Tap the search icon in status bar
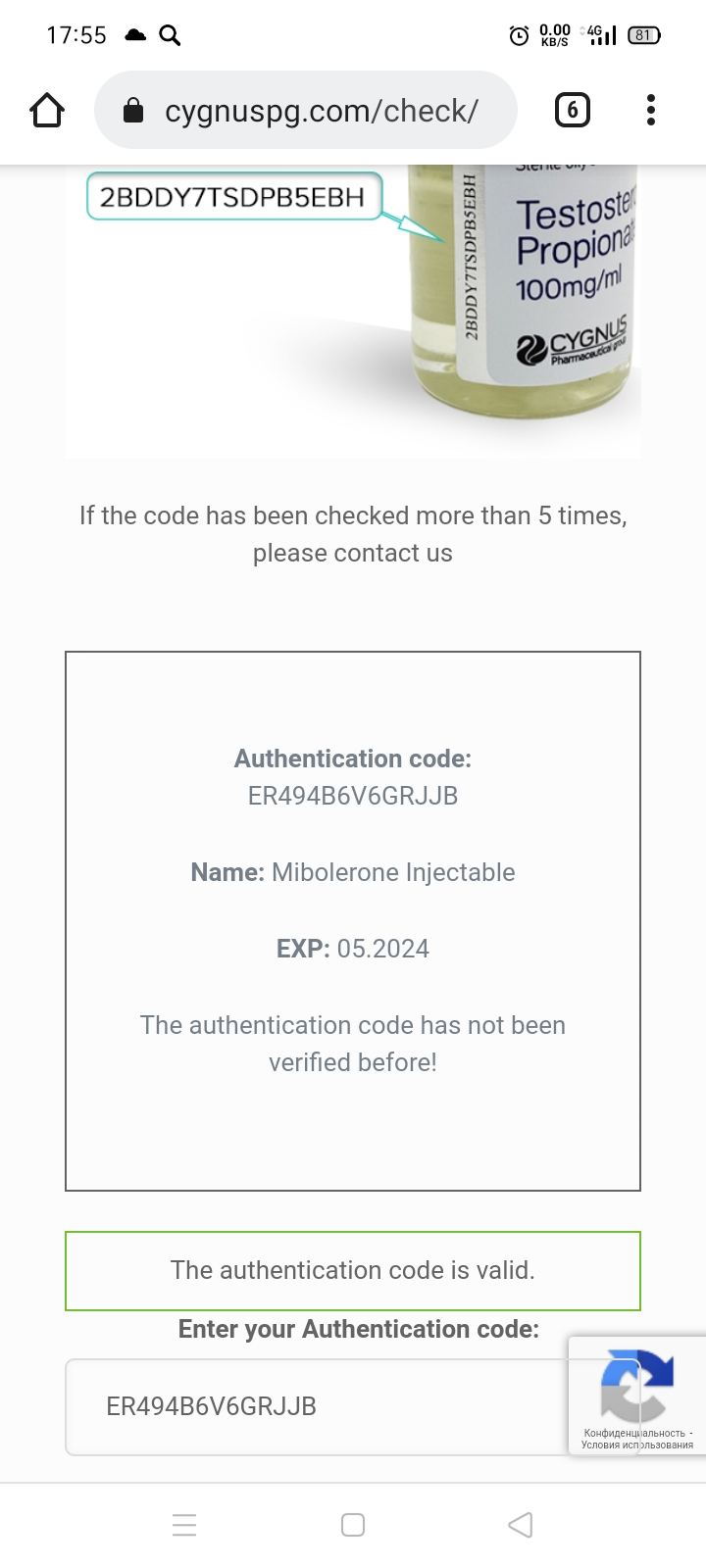 [x=170, y=35]
